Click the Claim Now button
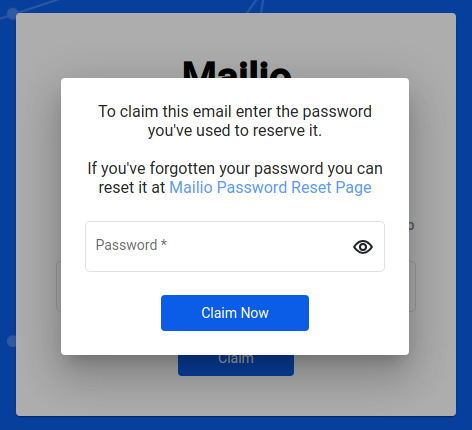 (235, 313)
